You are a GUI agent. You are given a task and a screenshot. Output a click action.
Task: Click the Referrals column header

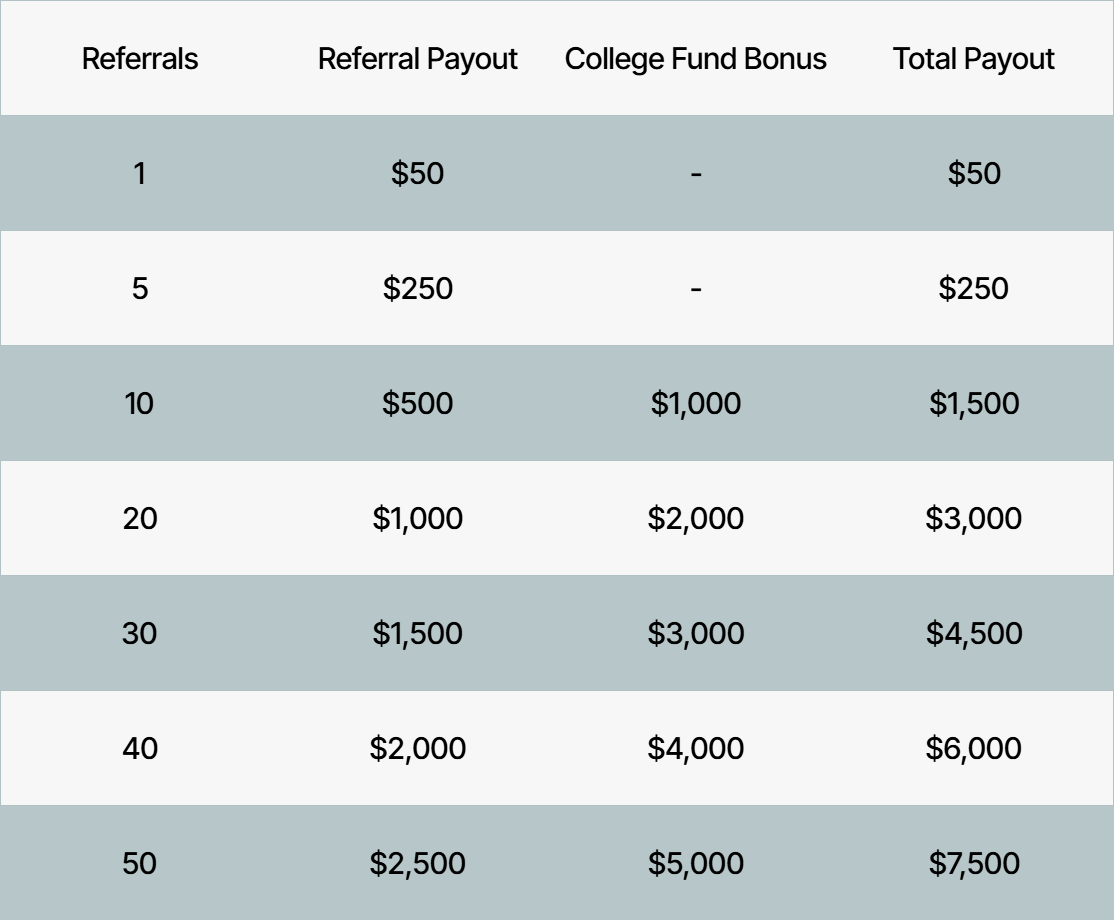coord(140,58)
